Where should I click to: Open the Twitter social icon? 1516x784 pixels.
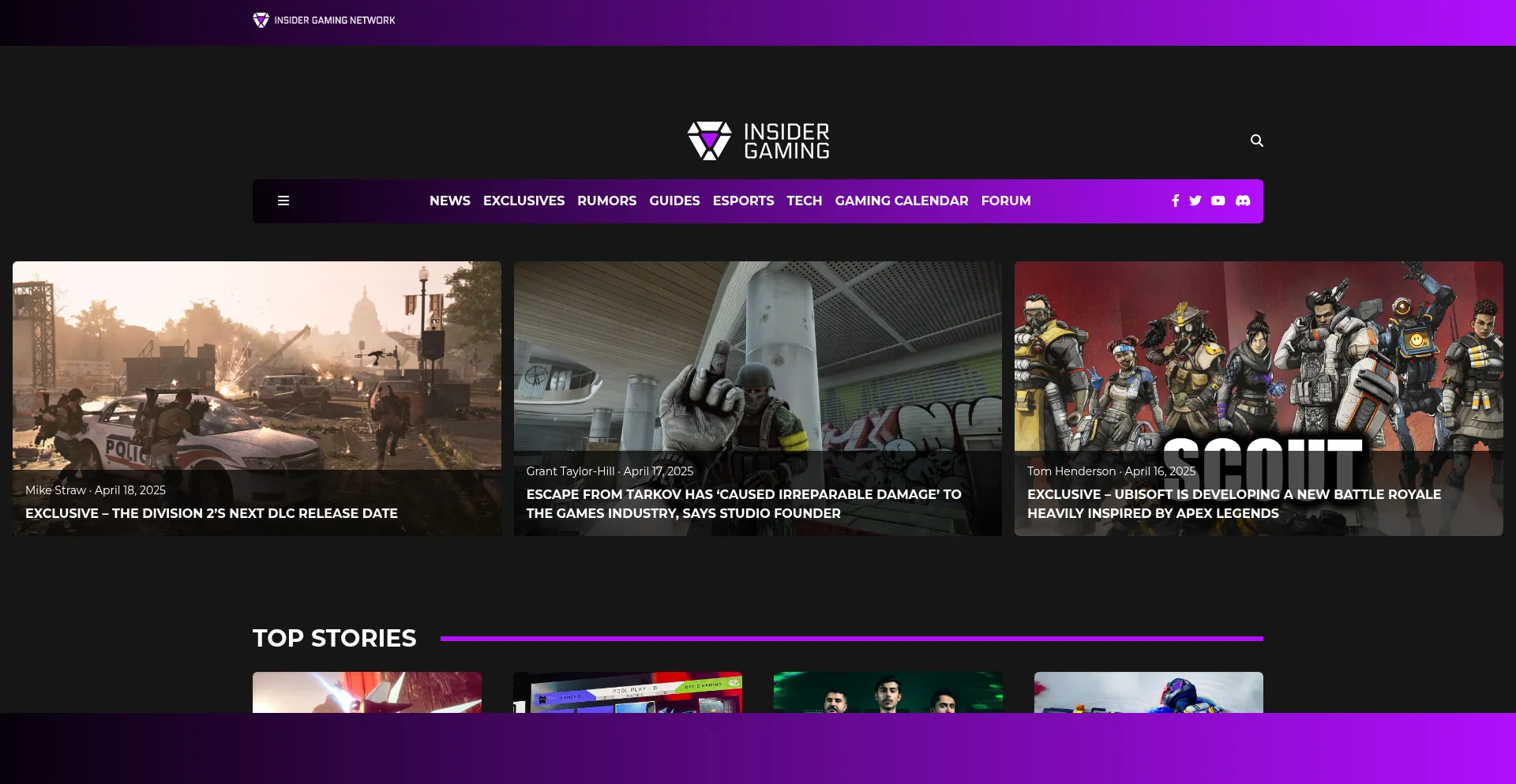tap(1195, 201)
